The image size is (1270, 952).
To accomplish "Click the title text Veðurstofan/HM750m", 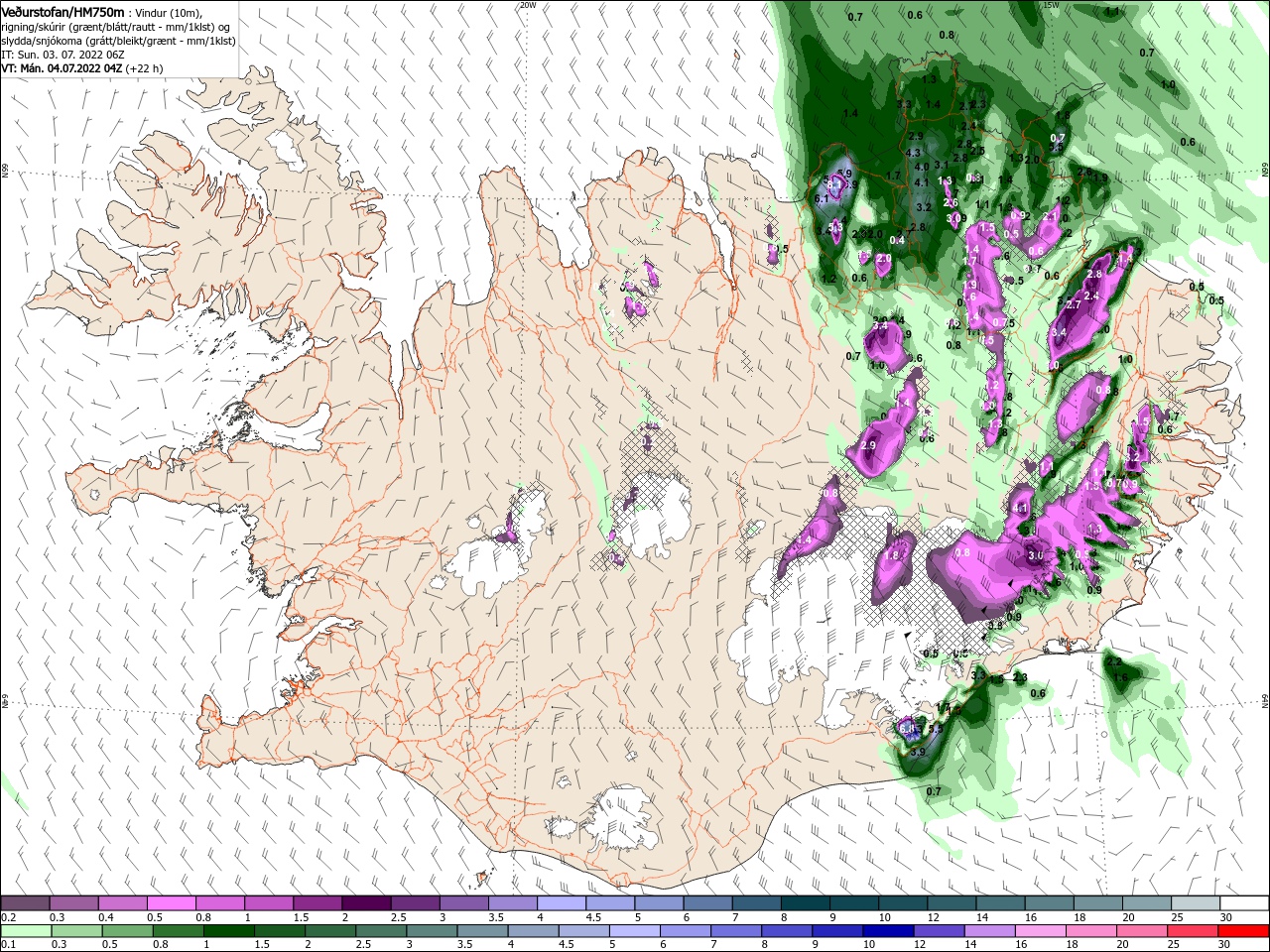I will point(63,11).
